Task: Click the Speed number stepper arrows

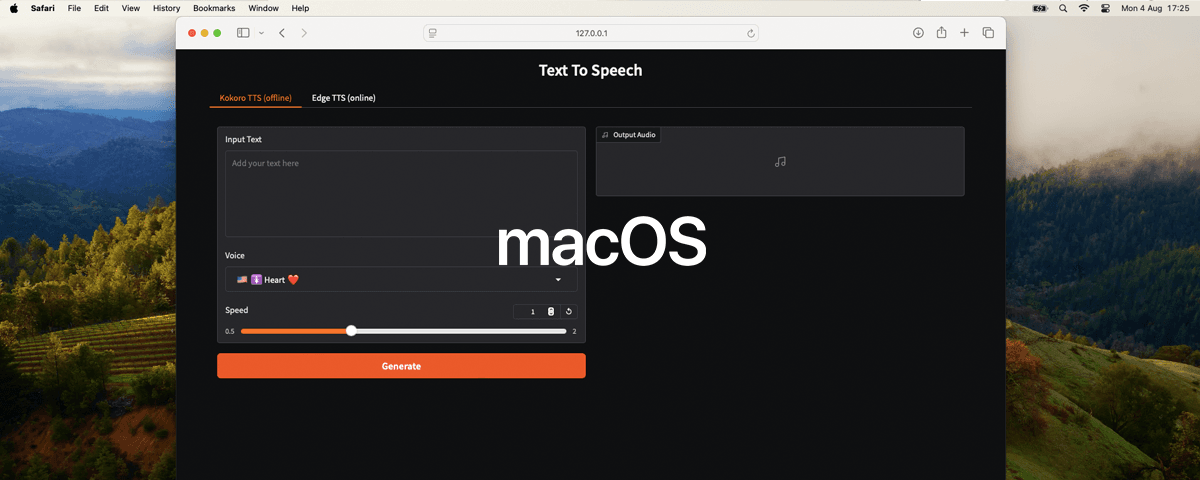Action: (551, 312)
